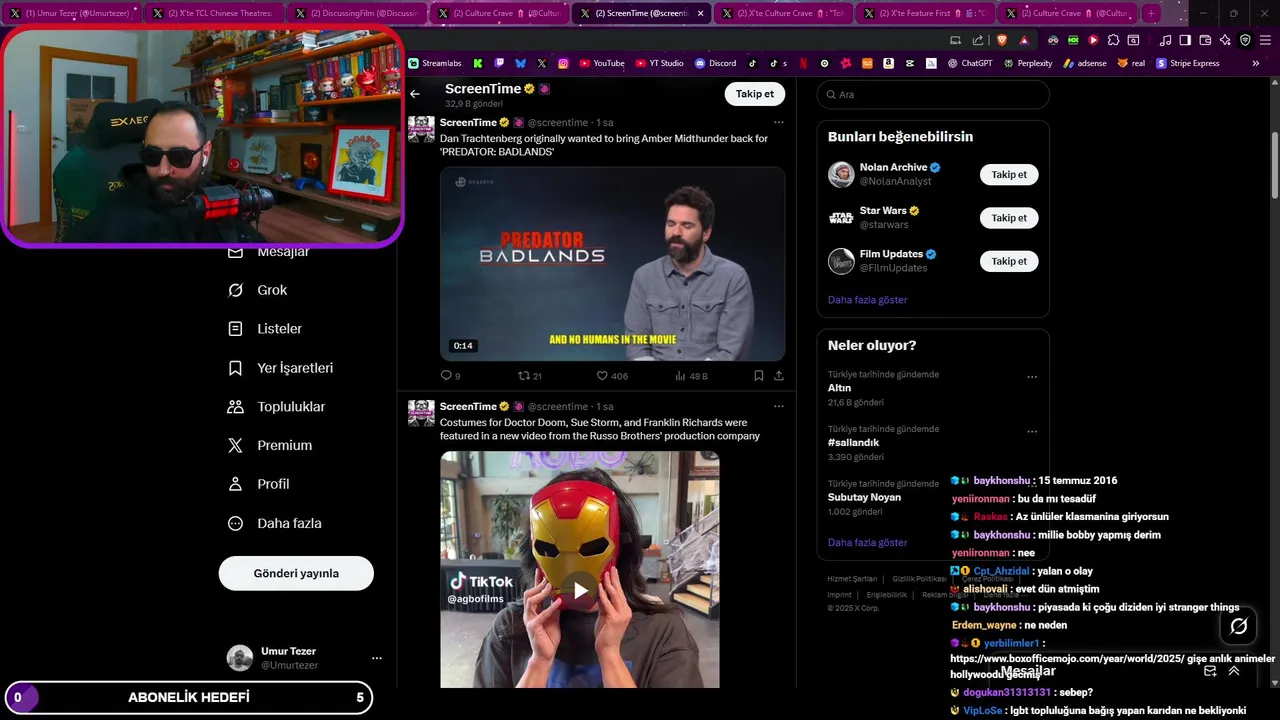Open the ChatGPT bookmark

(970, 63)
